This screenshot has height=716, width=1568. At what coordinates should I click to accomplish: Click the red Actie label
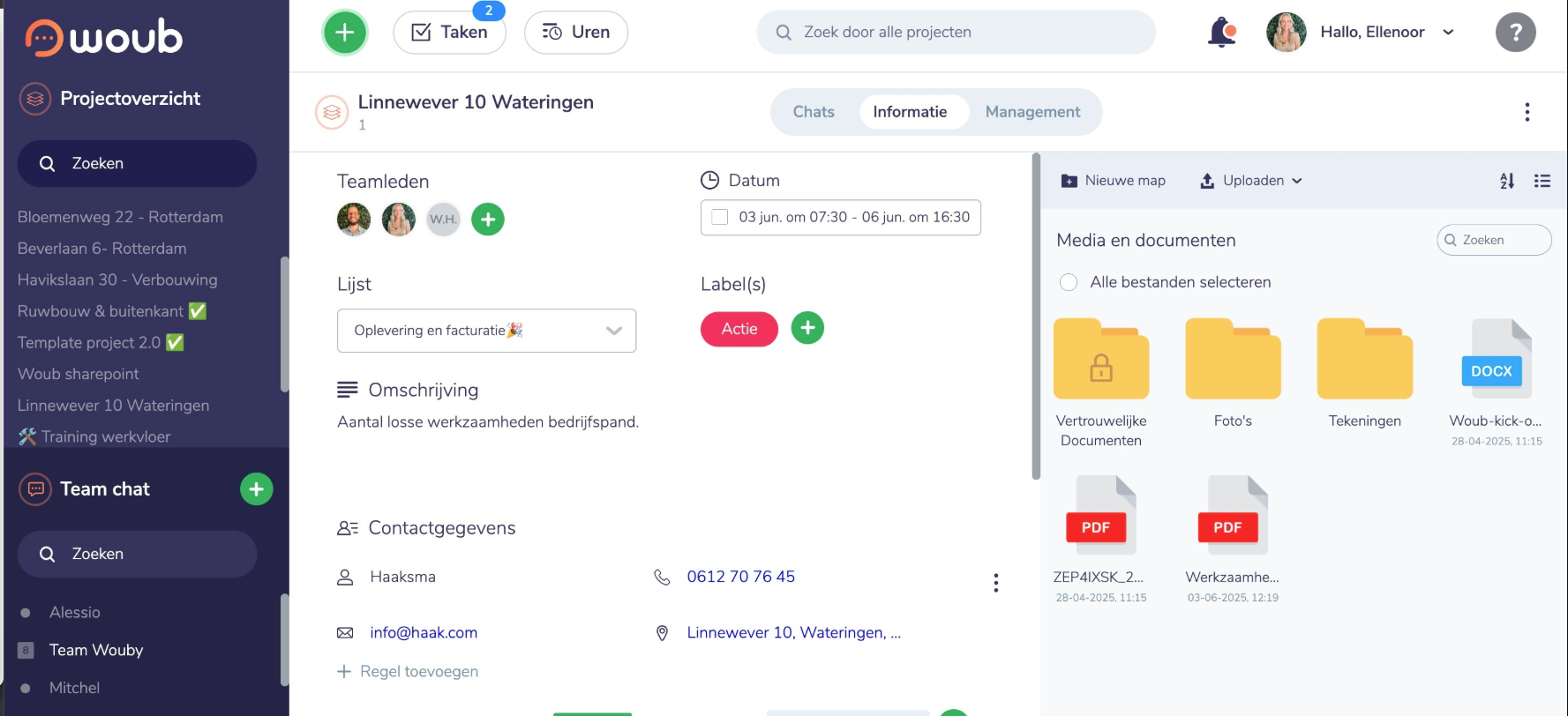tap(739, 329)
